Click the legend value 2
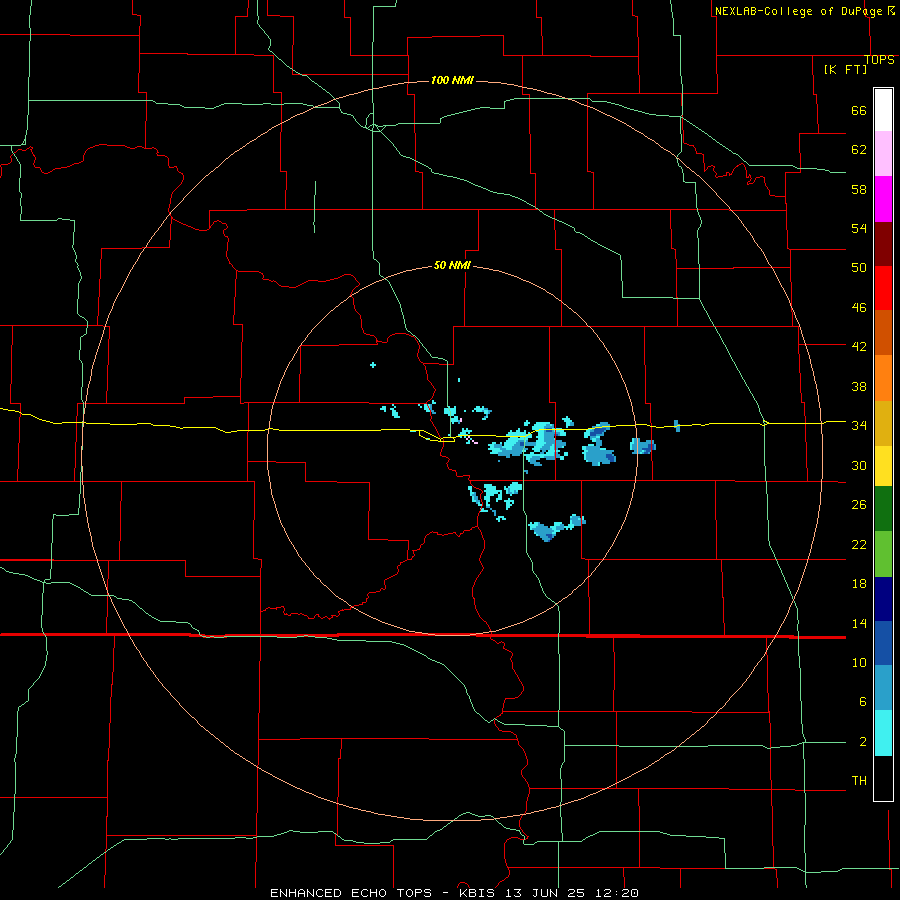900x900 pixels. tap(862, 742)
